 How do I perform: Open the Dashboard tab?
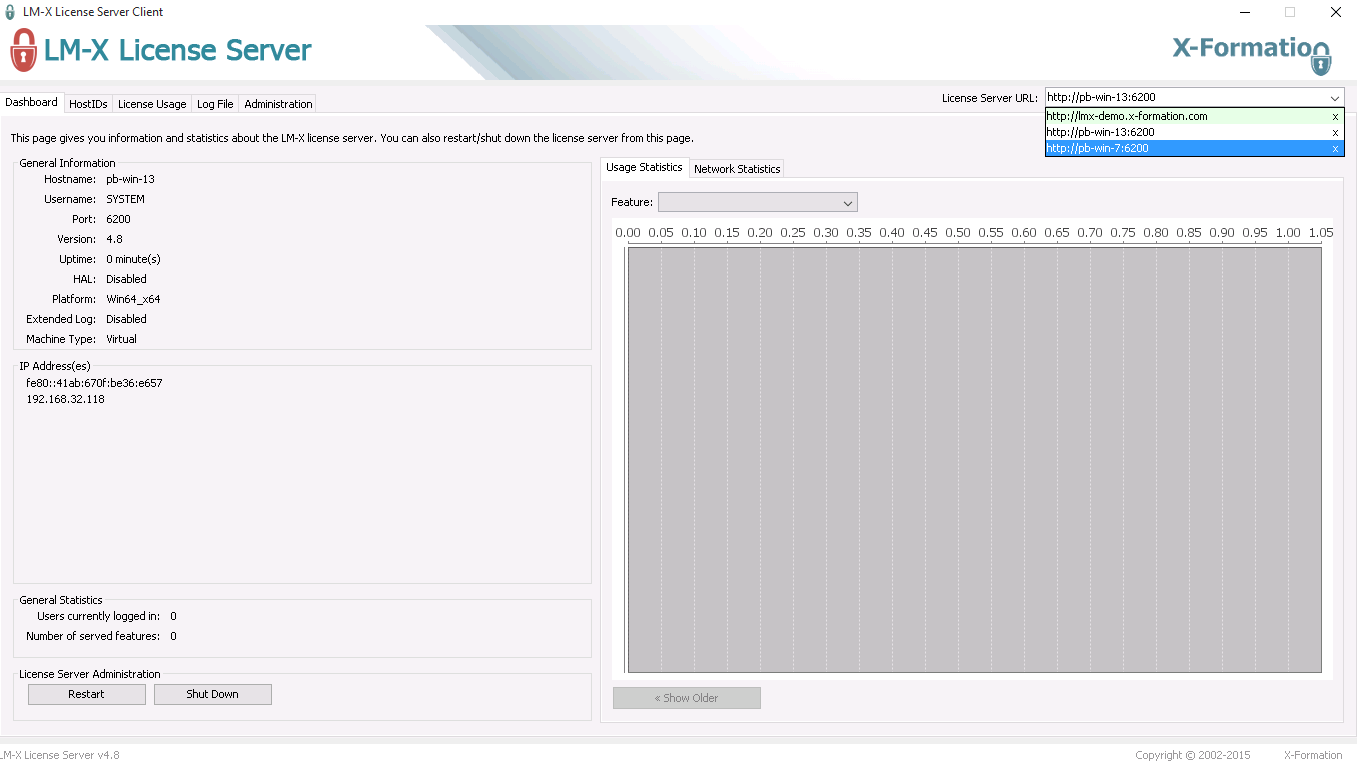(x=32, y=102)
